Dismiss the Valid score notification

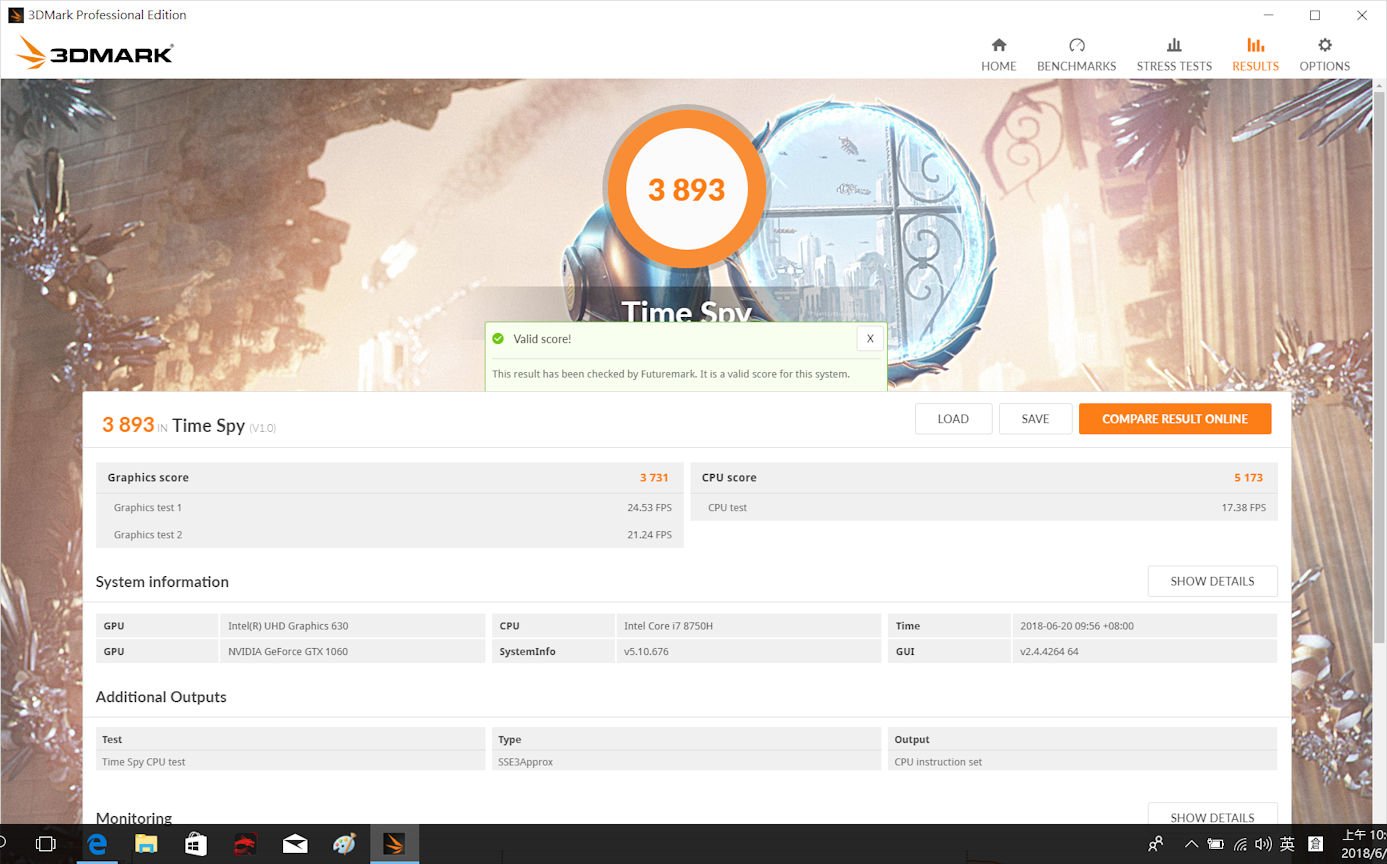[x=870, y=339]
